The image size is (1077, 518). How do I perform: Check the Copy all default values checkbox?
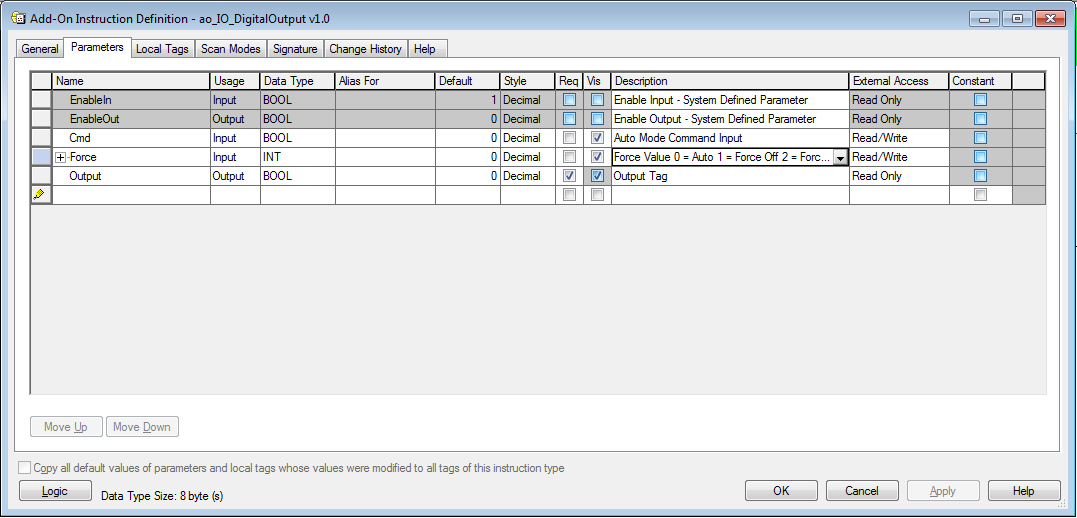(25, 468)
